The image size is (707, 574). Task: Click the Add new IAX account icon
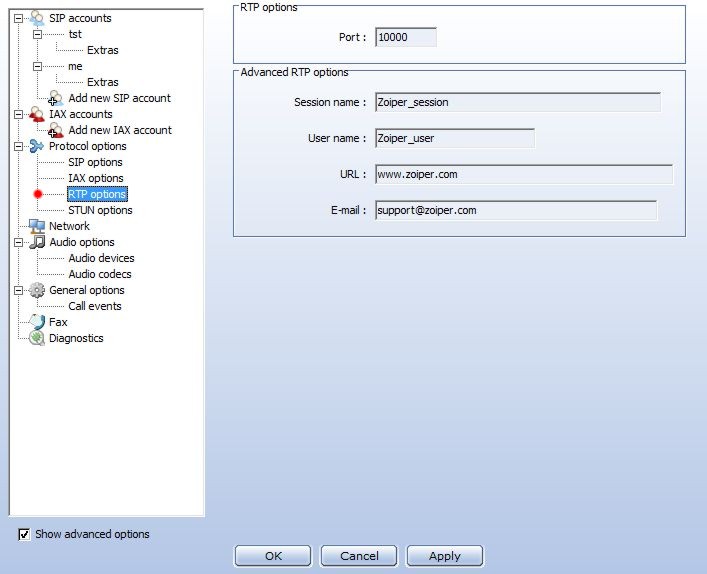[x=56, y=130]
